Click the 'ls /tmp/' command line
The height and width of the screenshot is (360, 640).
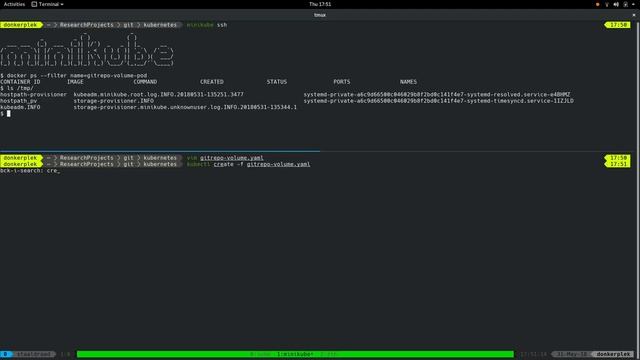click(x=17, y=88)
